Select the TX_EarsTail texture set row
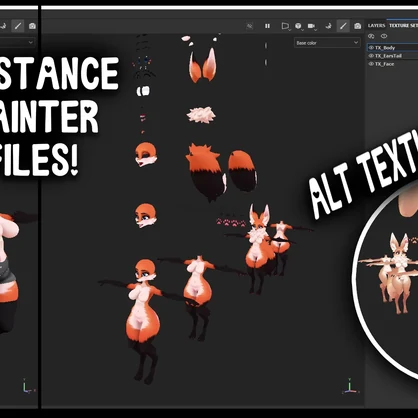Screen dimensions: 418x418 pos(392,56)
